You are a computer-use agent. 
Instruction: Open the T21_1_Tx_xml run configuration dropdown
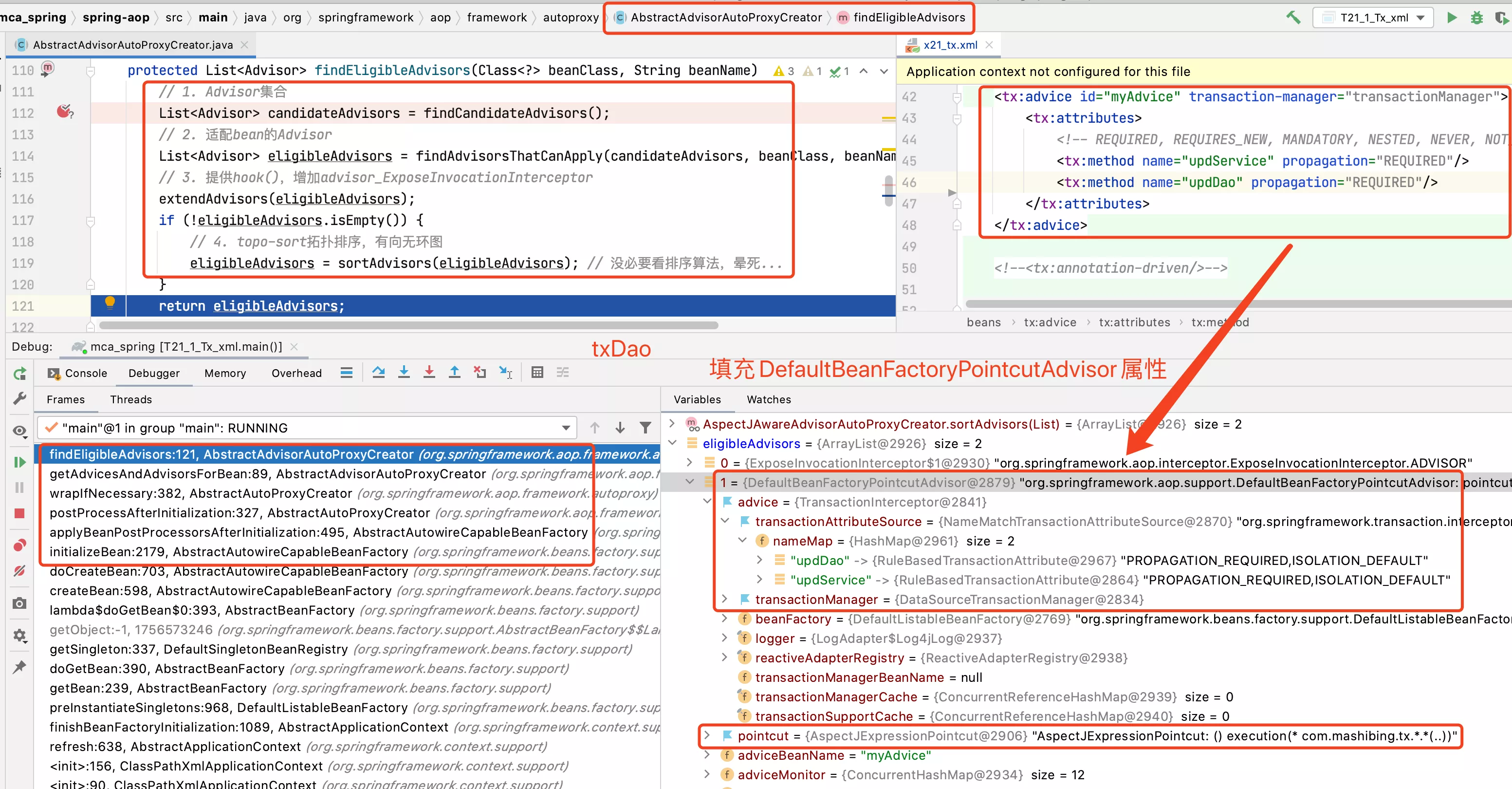(1373, 18)
